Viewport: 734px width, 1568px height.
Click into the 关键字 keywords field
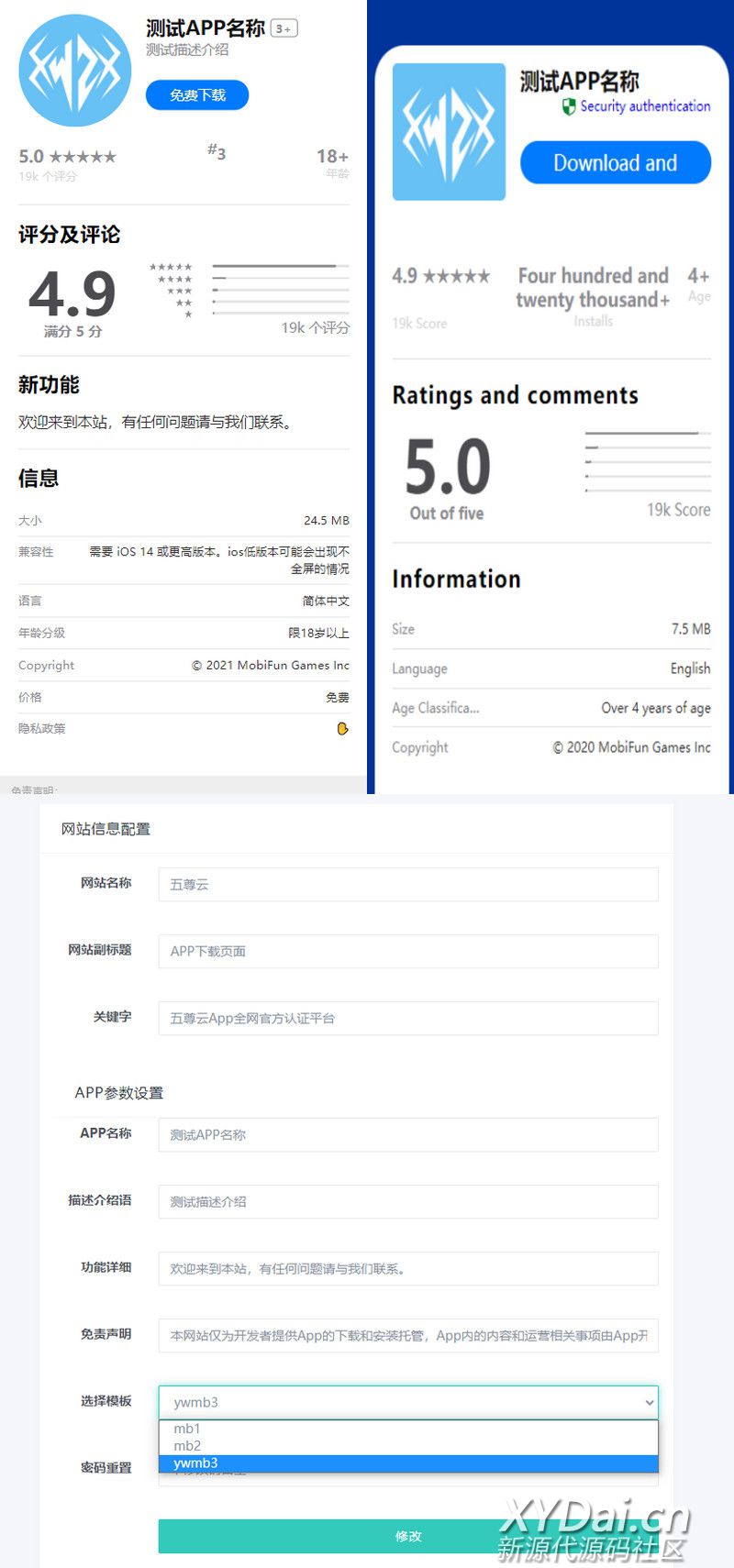407,1019
